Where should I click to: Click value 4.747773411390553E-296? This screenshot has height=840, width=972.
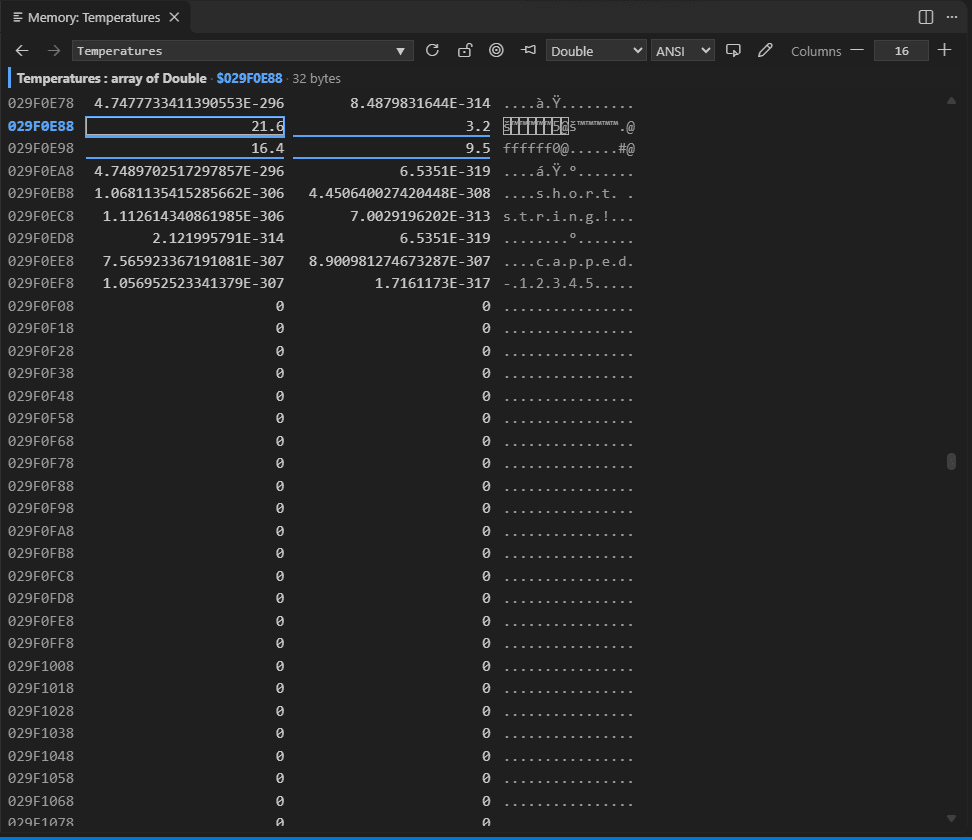[x=189, y=104]
